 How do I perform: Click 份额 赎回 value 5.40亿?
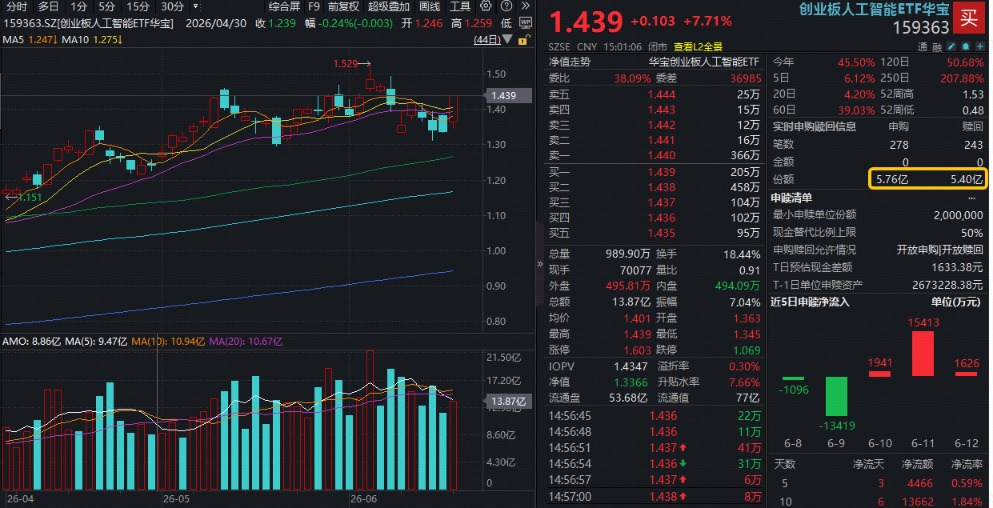tap(966, 180)
